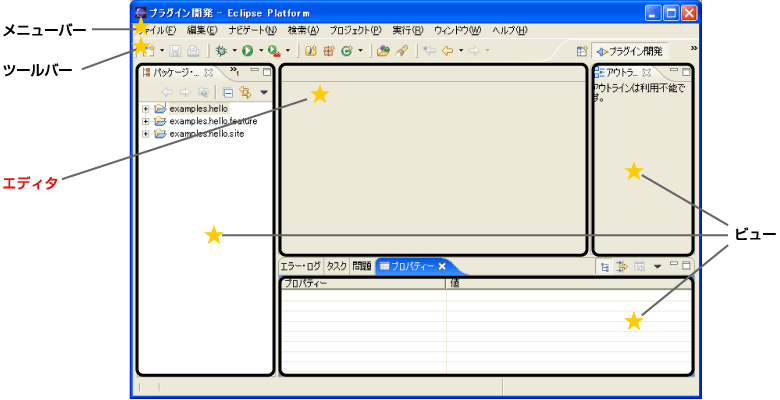Viewport: 780px width, 400px height.
Task: Click main toolbar grey Forward arrow
Action: (x=474, y=51)
